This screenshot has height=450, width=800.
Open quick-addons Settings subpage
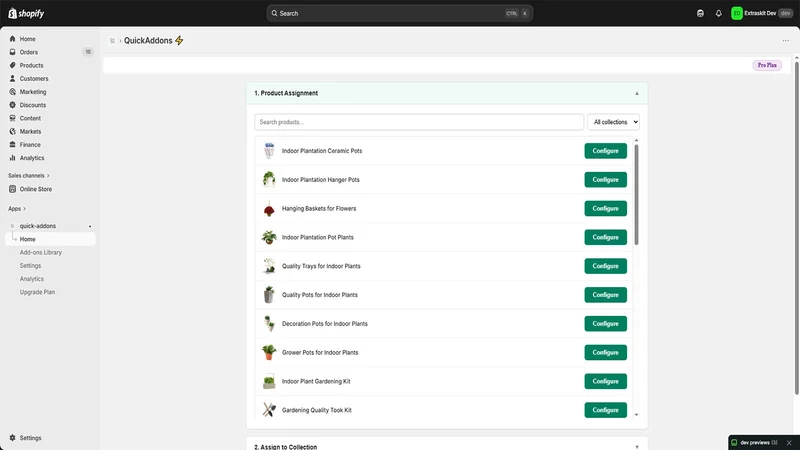[30, 266]
